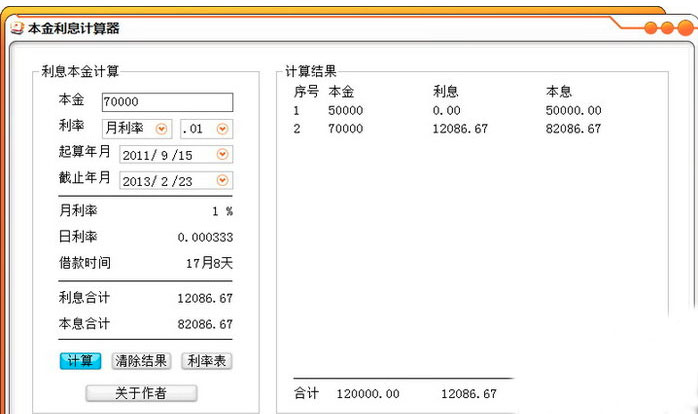Click the 月利率 value 1 %
The image size is (698, 414).
(x=223, y=211)
